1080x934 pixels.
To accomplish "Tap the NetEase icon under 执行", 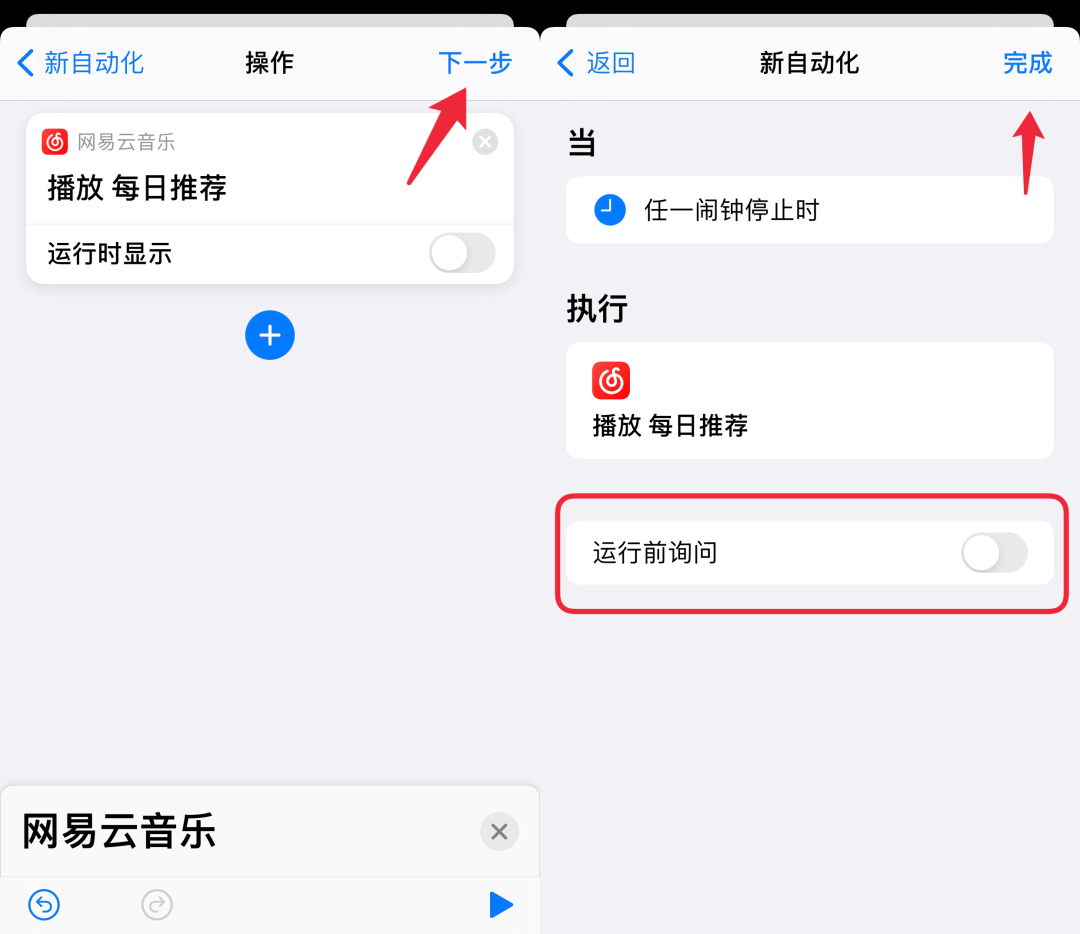I will (611, 380).
